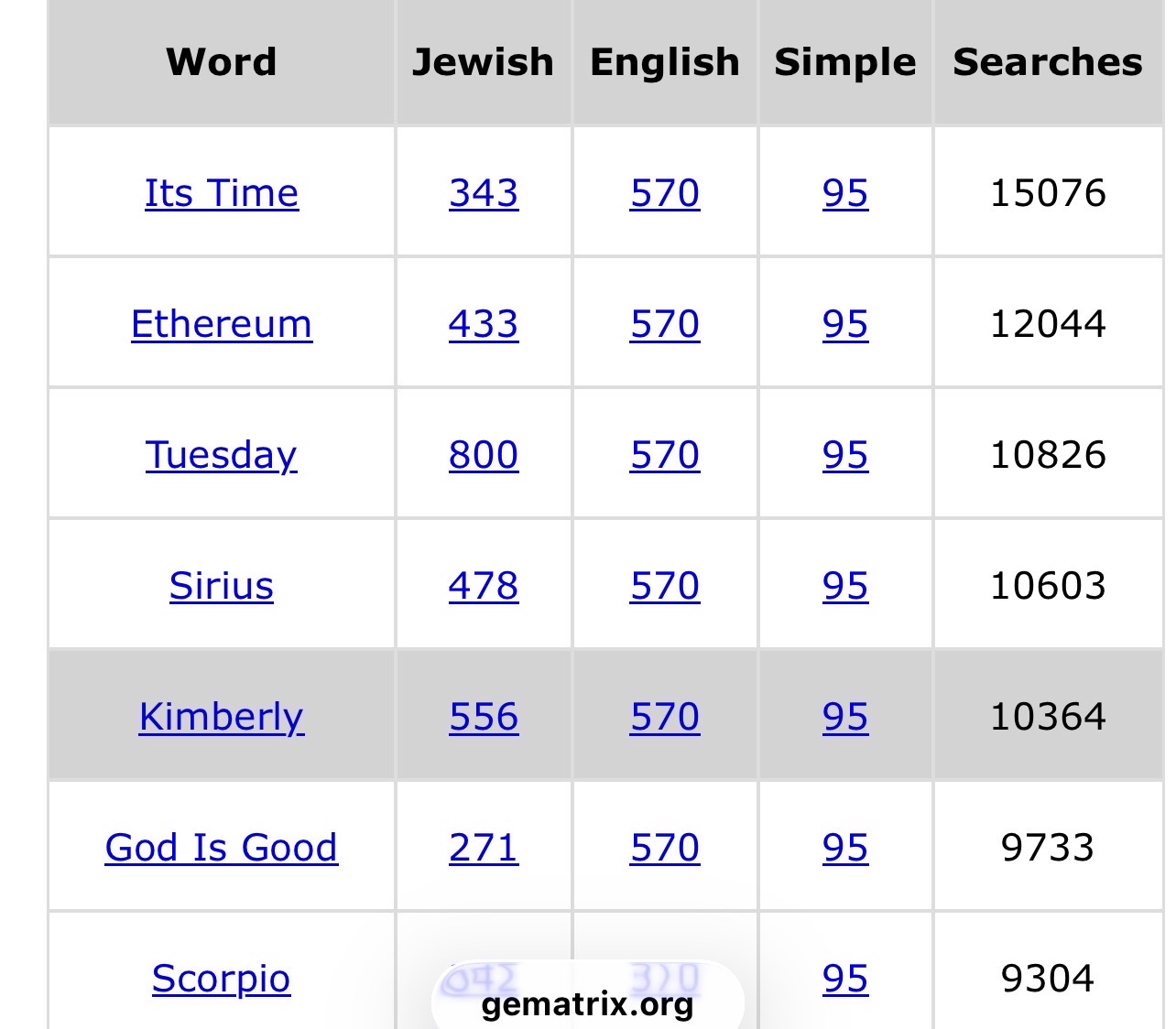Image resolution: width=1176 pixels, height=1029 pixels.
Task: Tap the gematrix.org address pill
Action: [587, 1004]
